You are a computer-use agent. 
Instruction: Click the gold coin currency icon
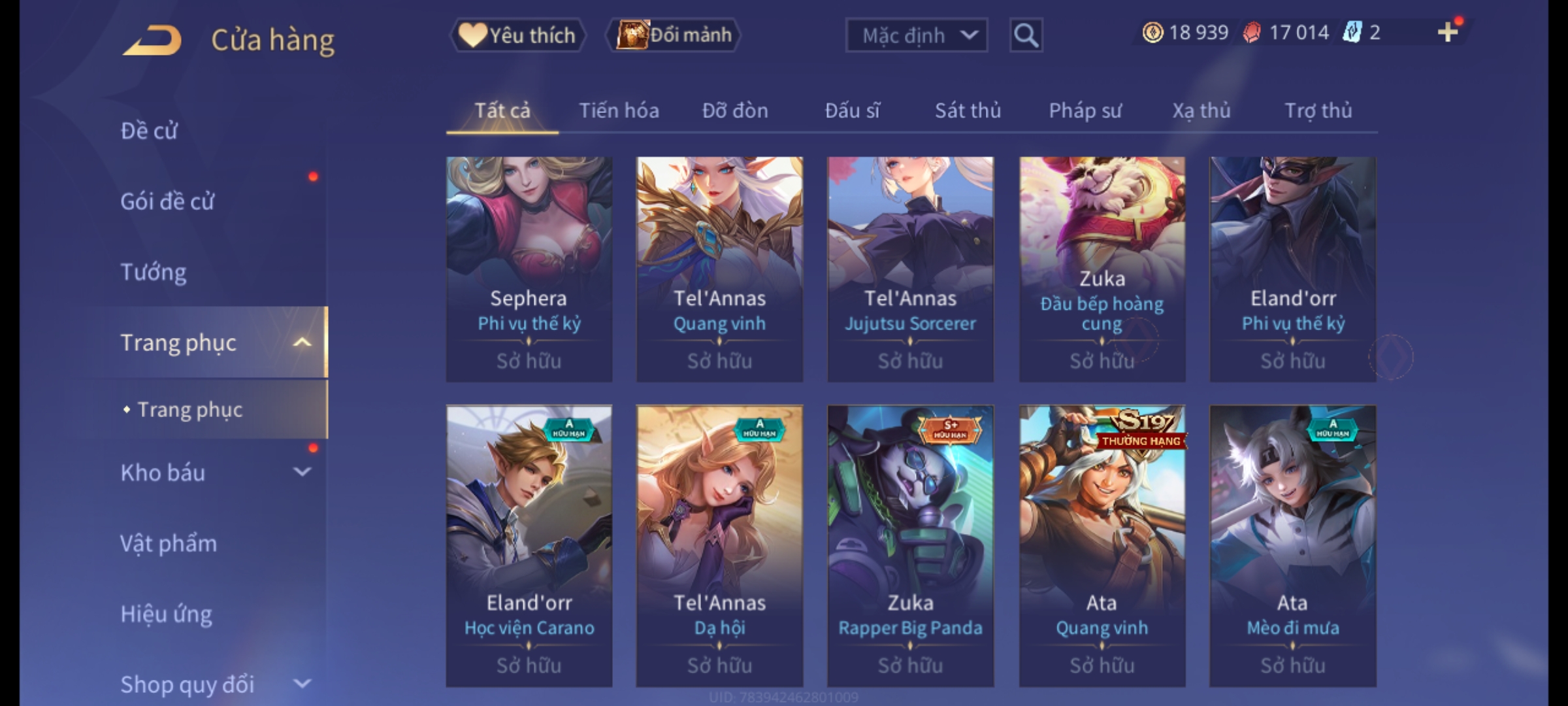coord(1153,33)
